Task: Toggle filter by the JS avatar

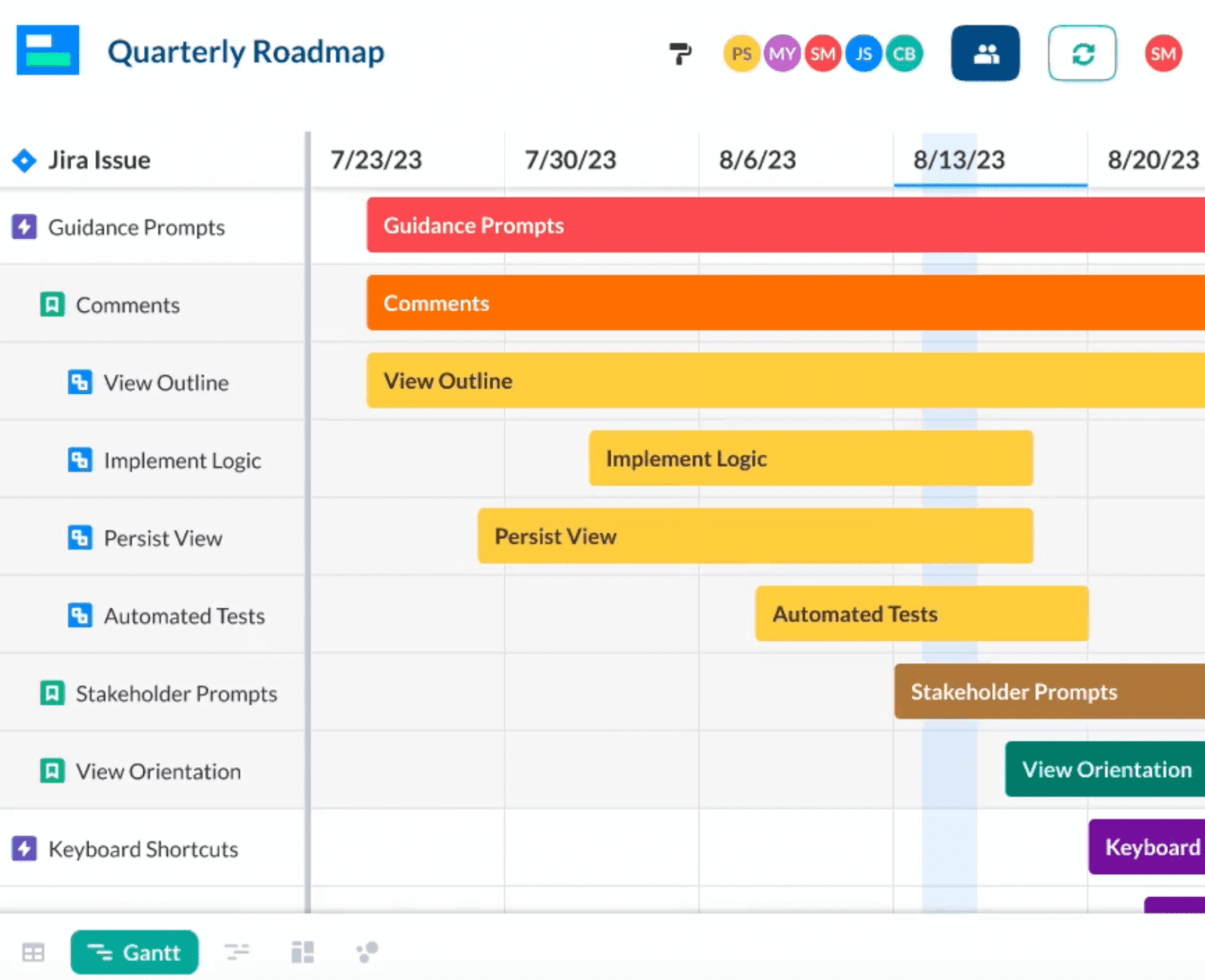Action: 863,53
